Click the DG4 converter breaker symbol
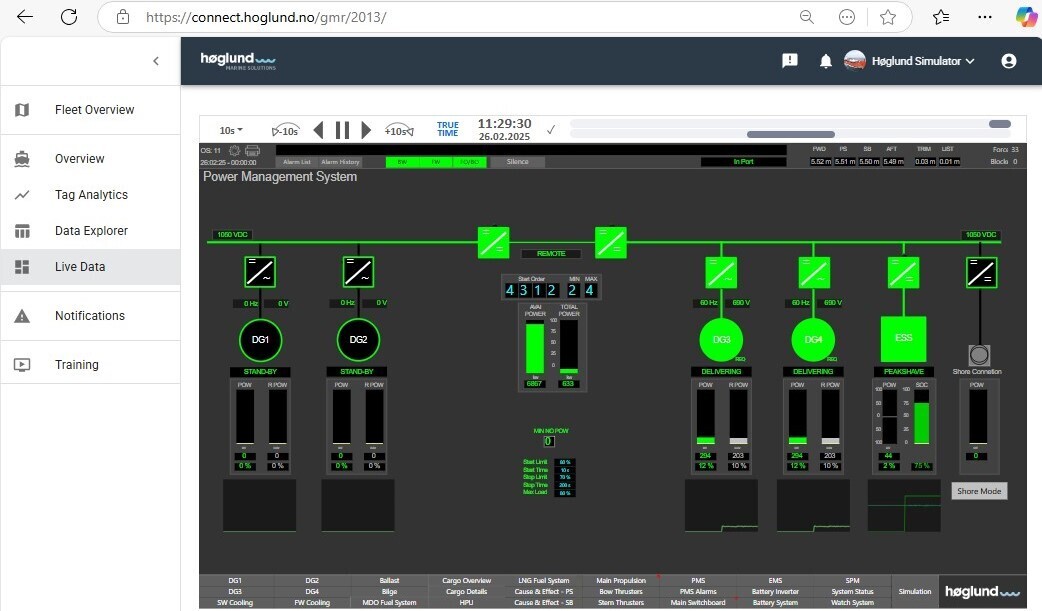 coord(814,273)
